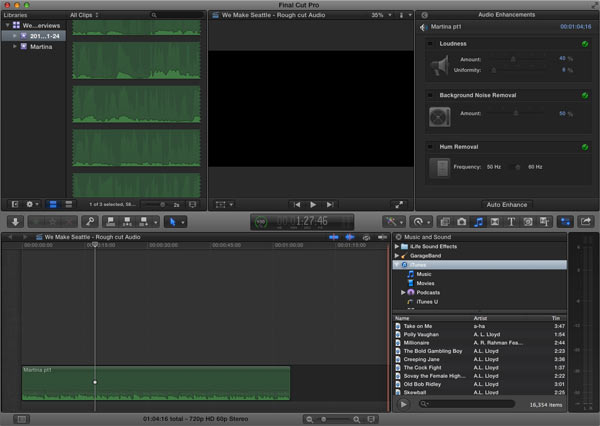Toggle video skimming in the timeline
Image resolution: width=600 pixels, height=426 pixels.
tap(334, 237)
